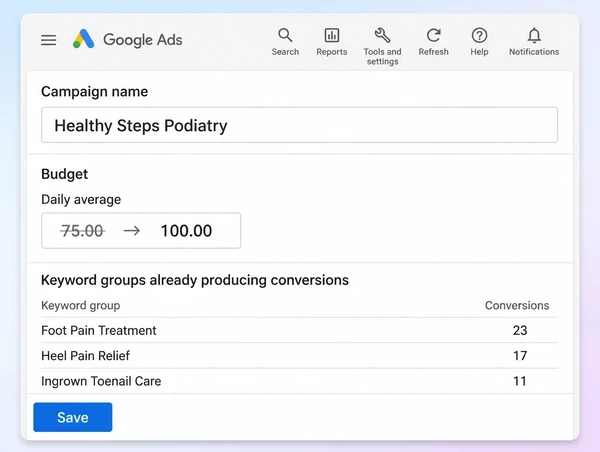Click the Google Ads logo
The image size is (600, 452).
83,39
